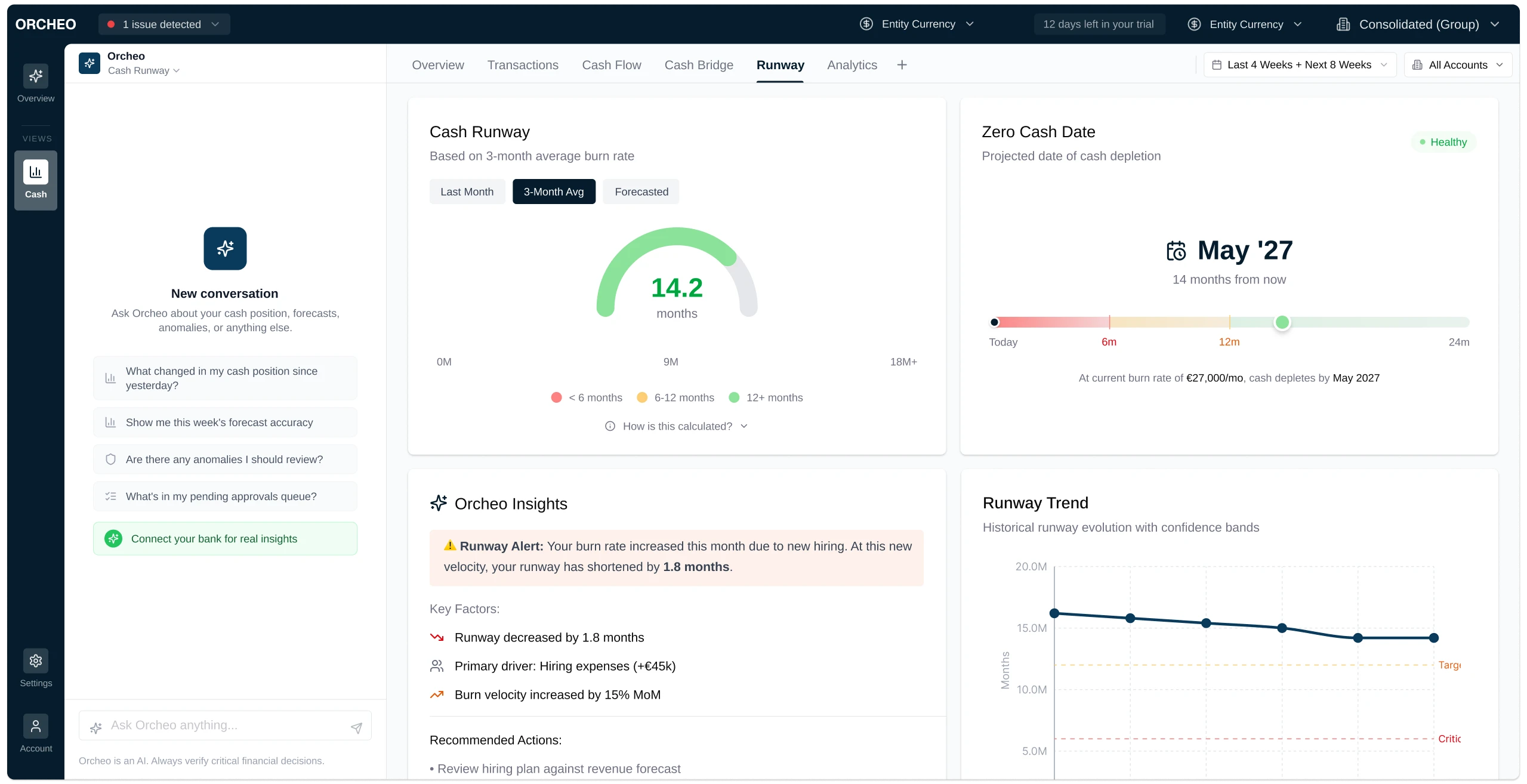Click the ORCHEO logo in top bar
The image size is (1527, 784).
pos(46,24)
